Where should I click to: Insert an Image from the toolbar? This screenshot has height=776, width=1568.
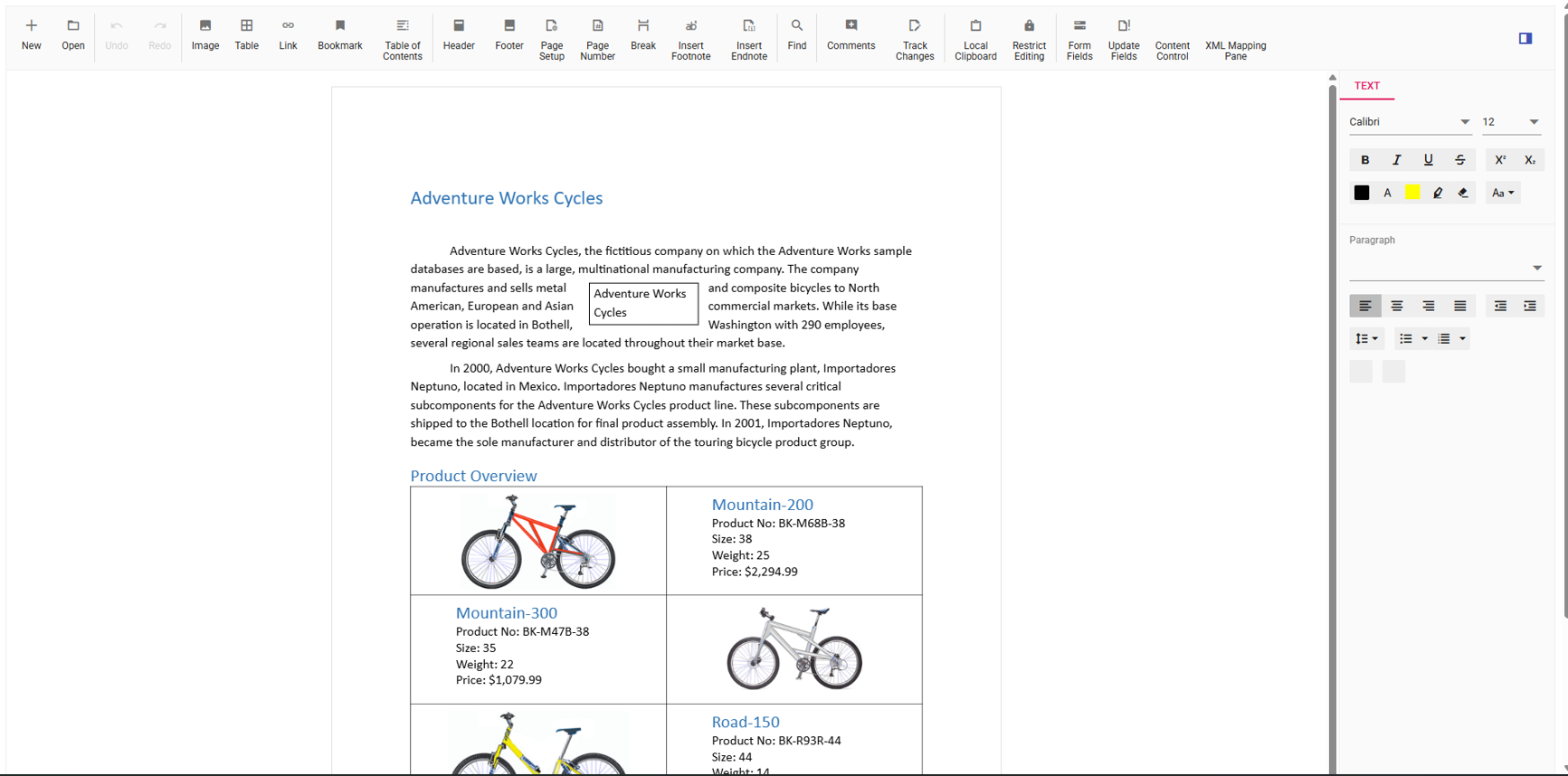(x=205, y=35)
